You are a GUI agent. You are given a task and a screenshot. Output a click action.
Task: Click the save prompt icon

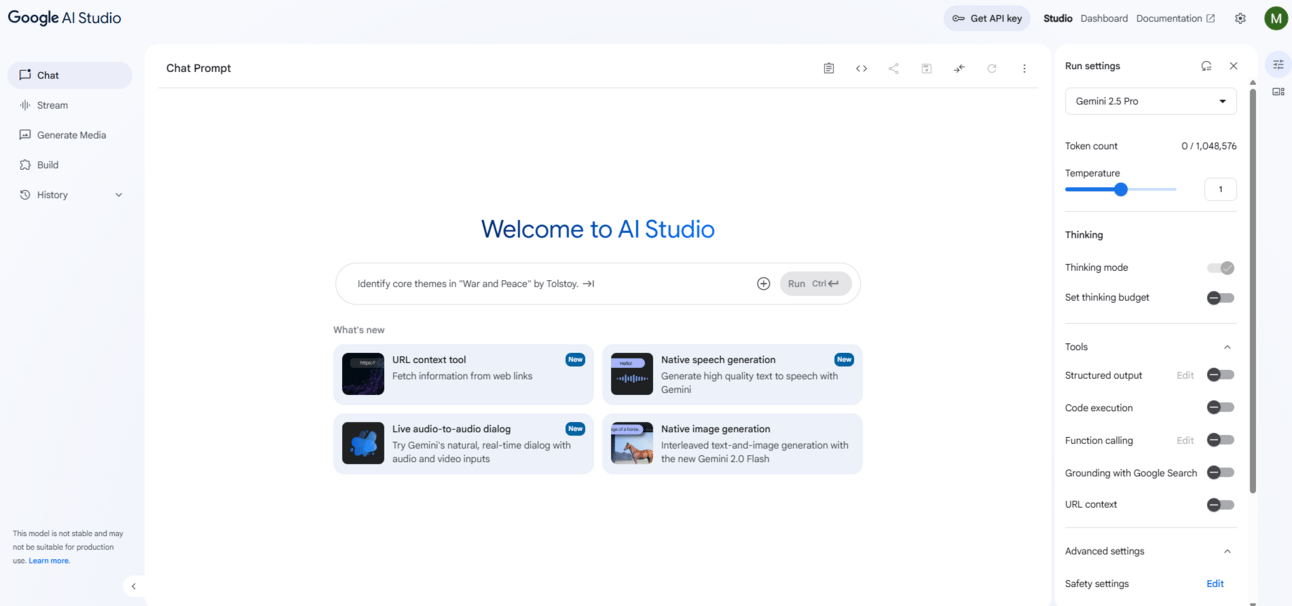click(927, 68)
